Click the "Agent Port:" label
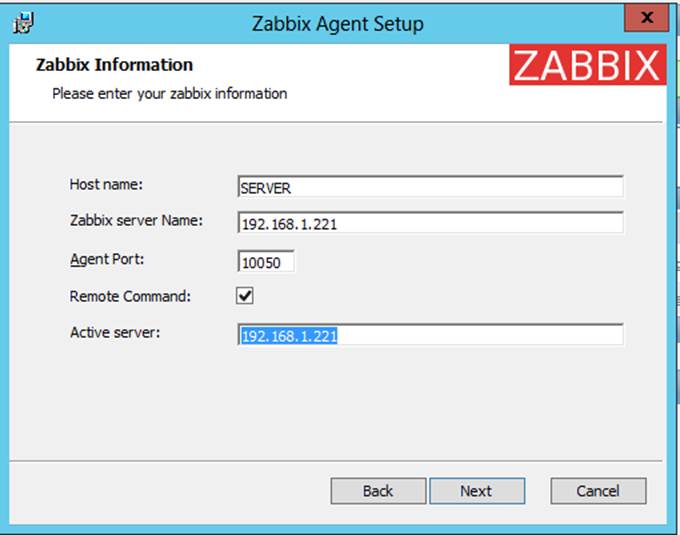680x535 pixels. coord(107,258)
